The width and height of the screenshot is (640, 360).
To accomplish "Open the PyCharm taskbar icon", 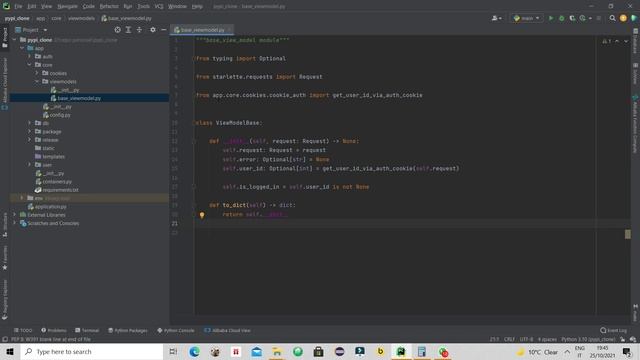I will pyautogui.click(x=401, y=351).
